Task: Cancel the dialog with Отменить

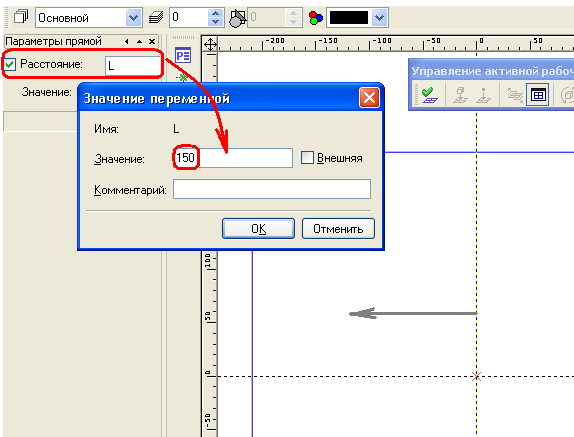Action: 338,229
